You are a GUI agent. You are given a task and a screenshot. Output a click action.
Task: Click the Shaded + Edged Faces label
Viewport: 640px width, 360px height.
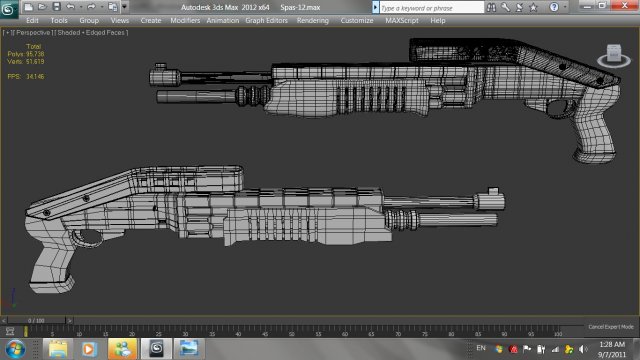pos(91,33)
